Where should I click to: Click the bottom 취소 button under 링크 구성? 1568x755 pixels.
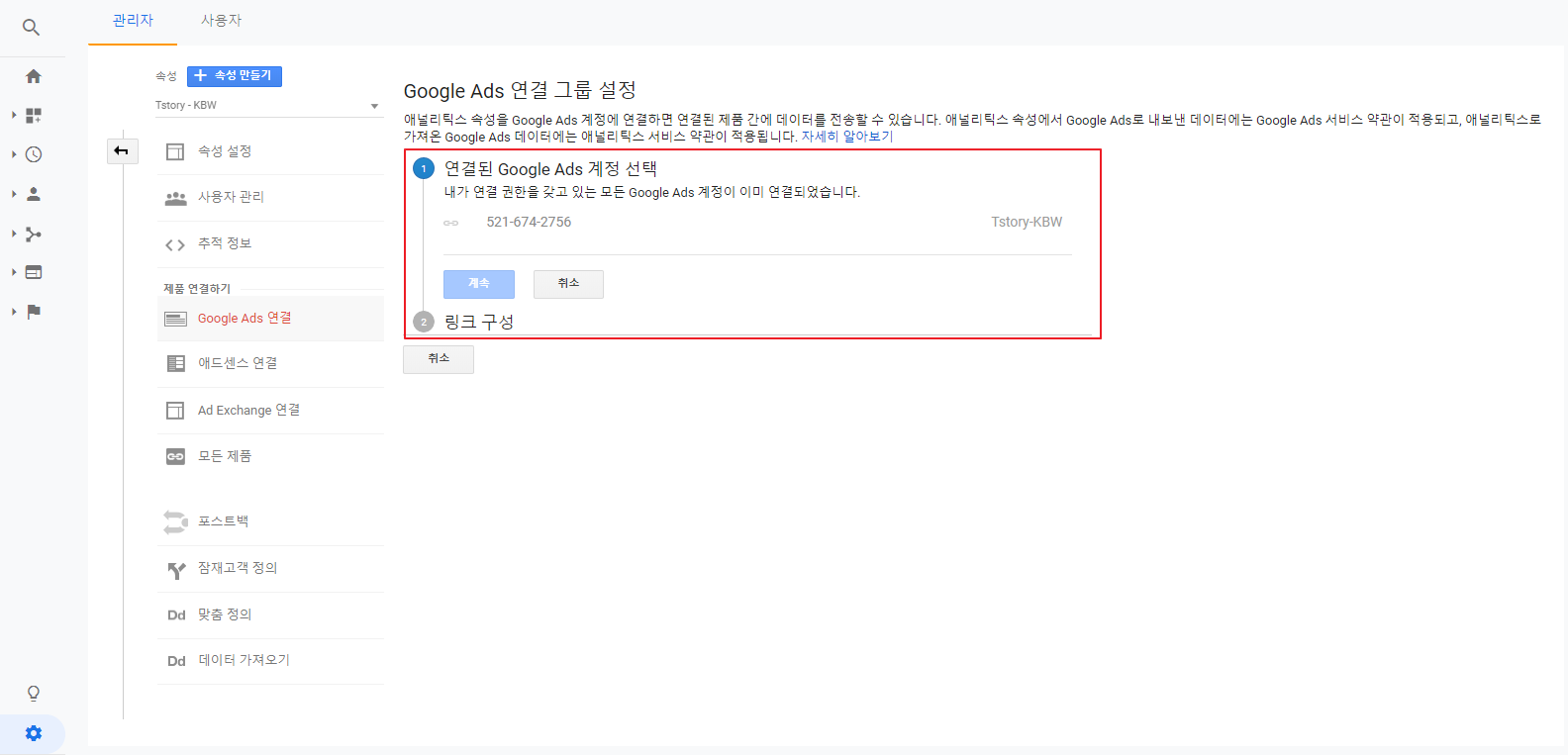click(x=439, y=359)
